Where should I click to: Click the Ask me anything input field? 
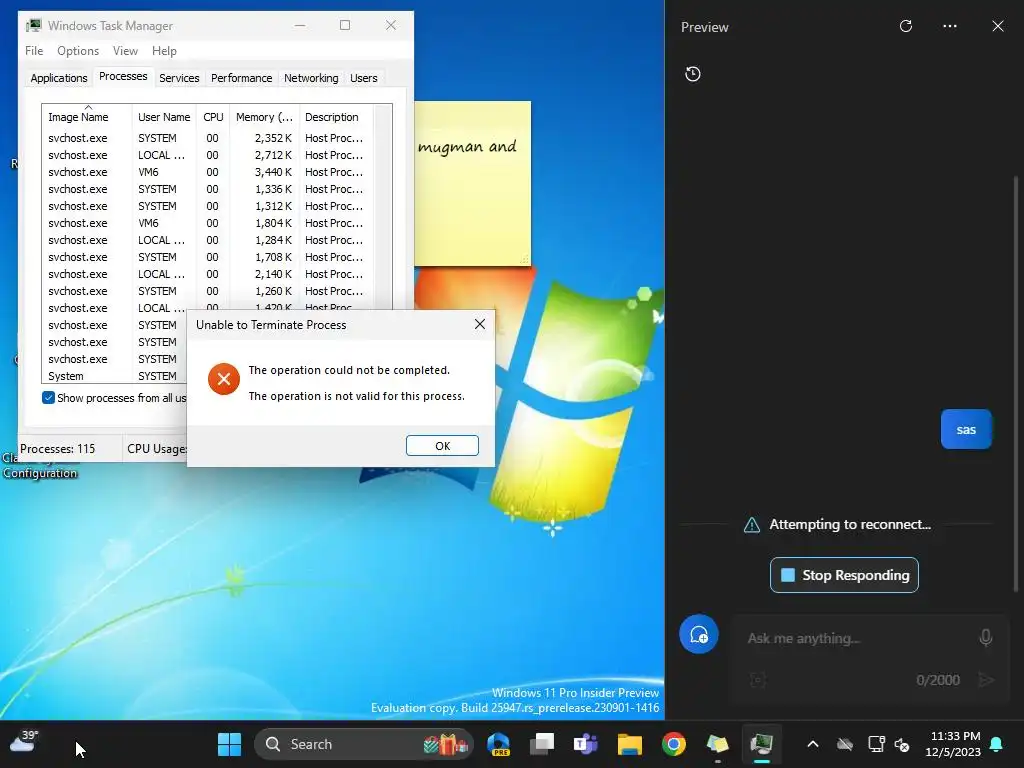click(856, 638)
